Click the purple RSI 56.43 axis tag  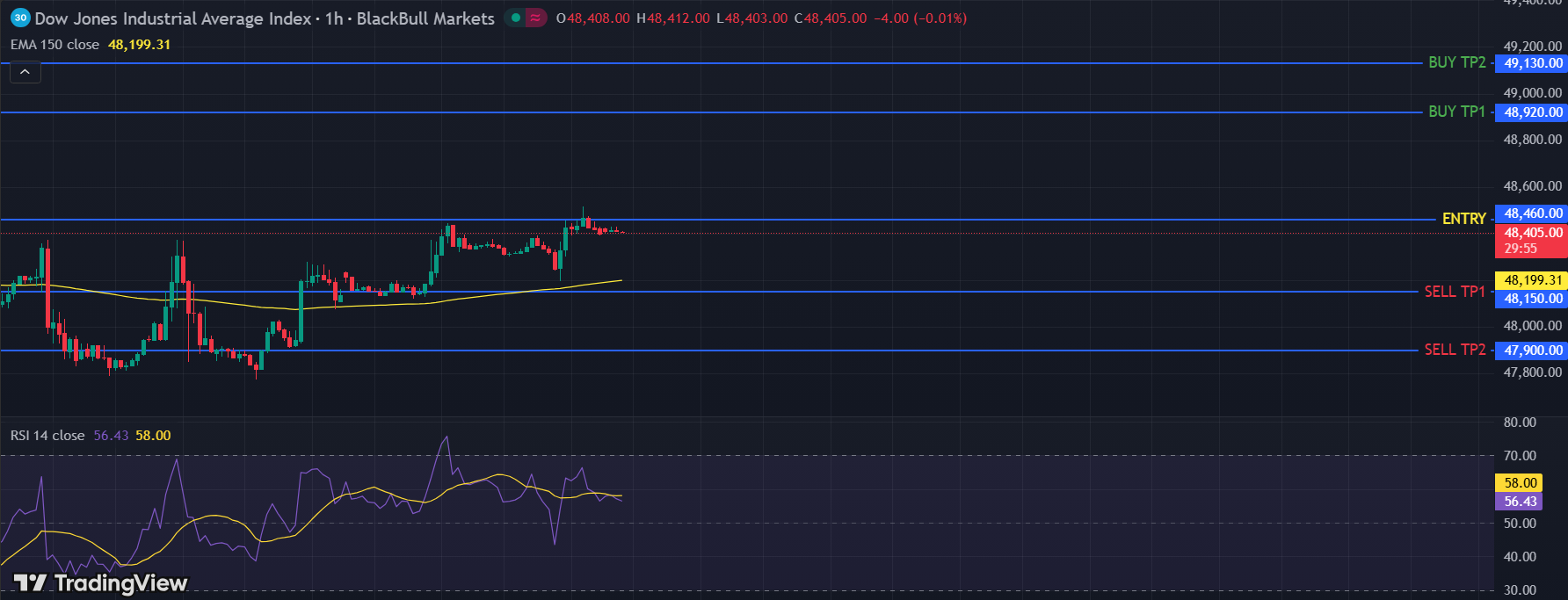(1520, 502)
